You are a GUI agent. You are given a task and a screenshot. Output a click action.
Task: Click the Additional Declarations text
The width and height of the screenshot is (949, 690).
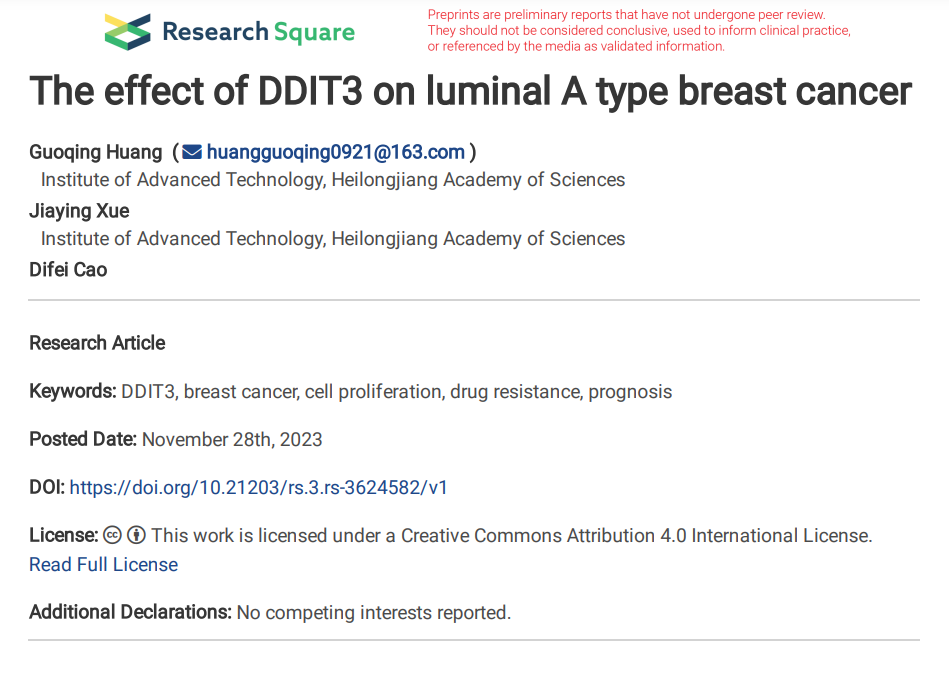(270, 612)
